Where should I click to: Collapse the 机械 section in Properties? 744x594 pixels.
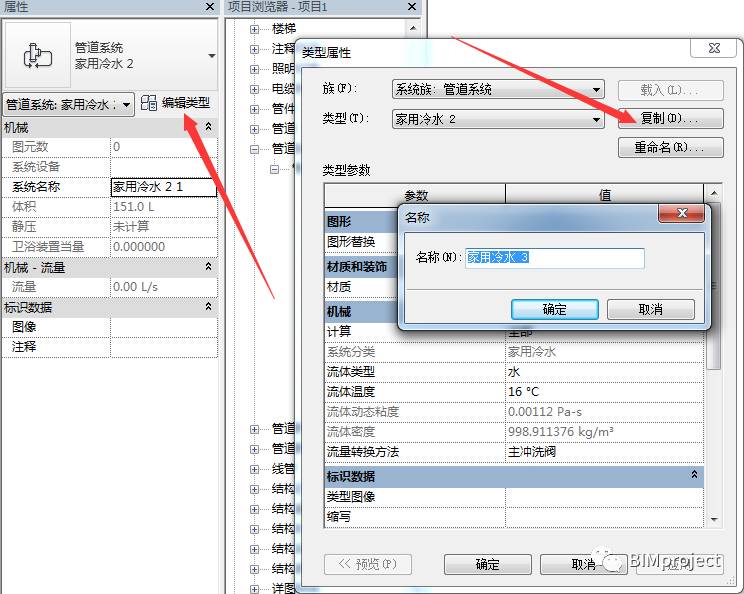point(208,127)
